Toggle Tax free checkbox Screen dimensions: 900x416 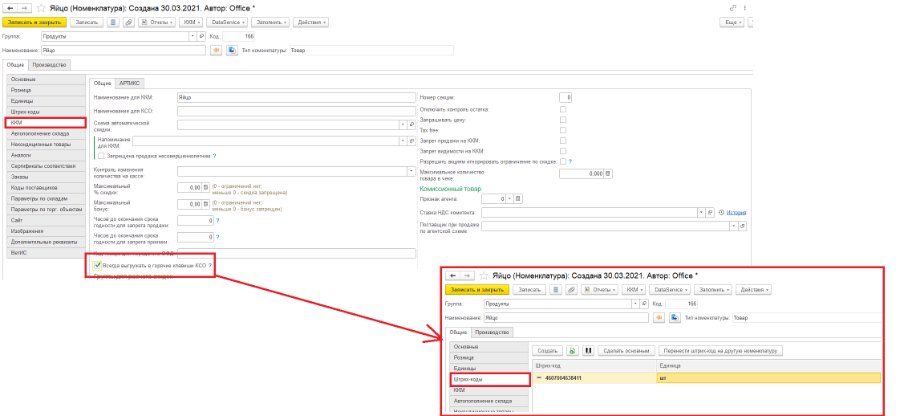point(563,130)
